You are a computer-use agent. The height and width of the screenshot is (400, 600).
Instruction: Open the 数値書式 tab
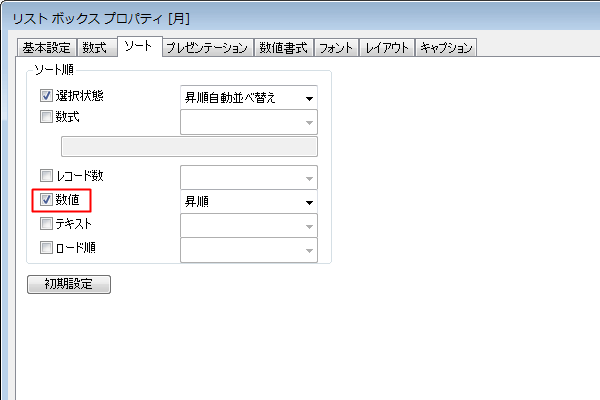283,47
